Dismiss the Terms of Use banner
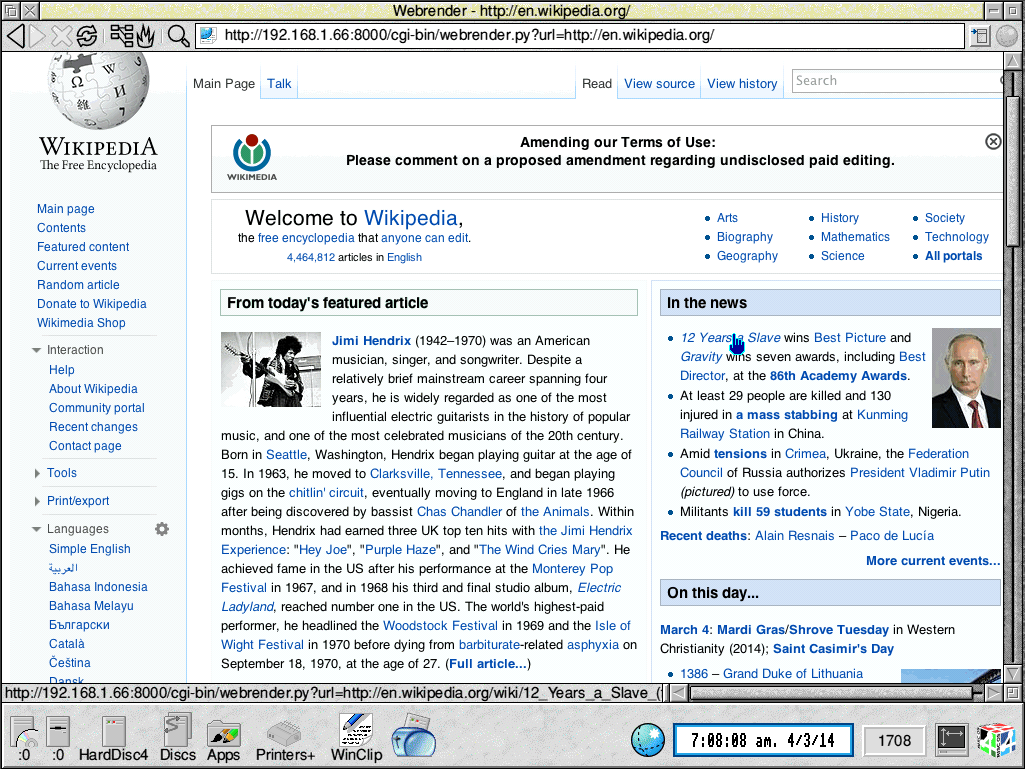This screenshot has height=769, width=1025. 992,141
